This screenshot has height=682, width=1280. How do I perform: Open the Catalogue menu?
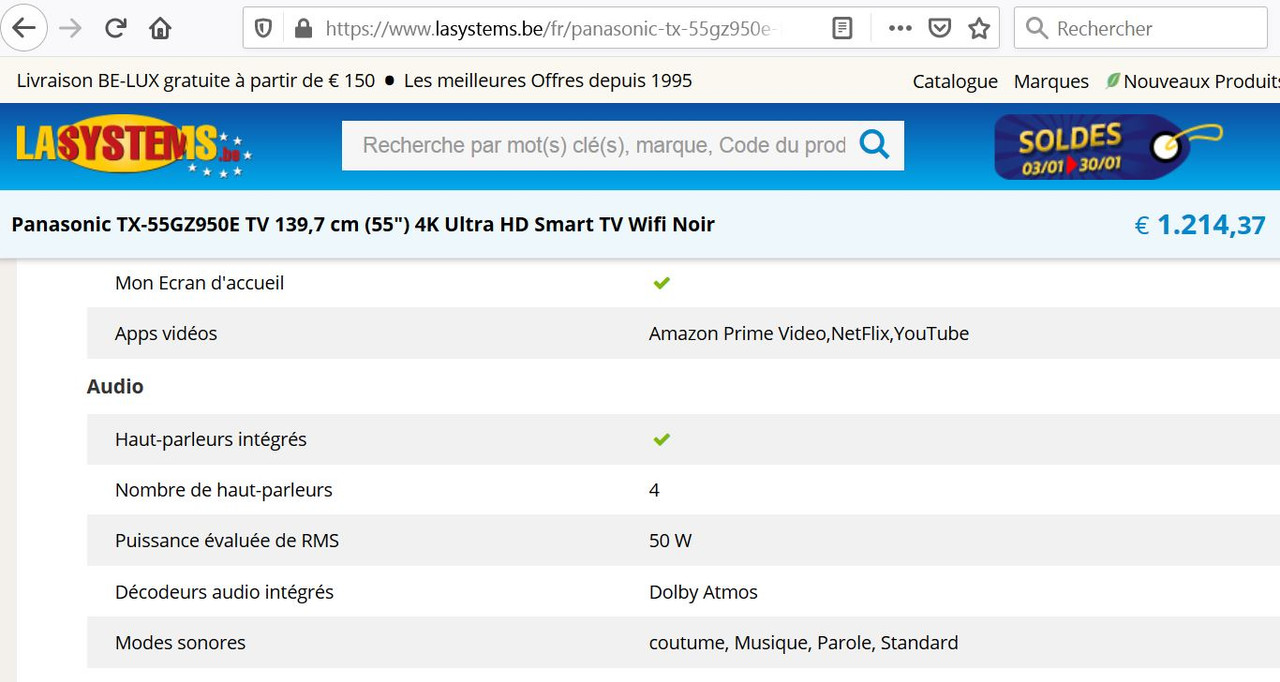(x=955, y=82)
